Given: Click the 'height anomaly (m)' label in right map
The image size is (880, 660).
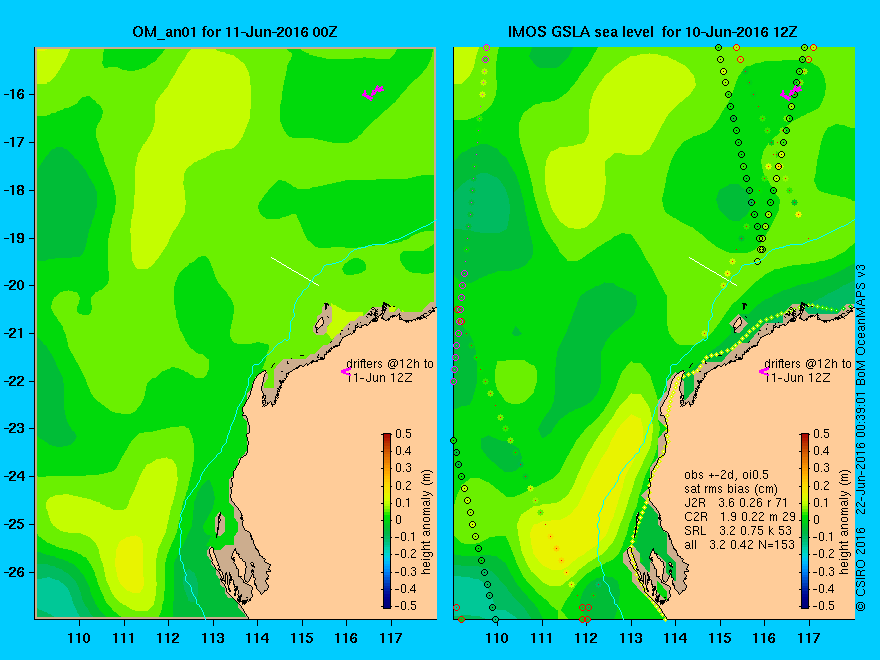Looking at the screenshot, I should [845, 521].
